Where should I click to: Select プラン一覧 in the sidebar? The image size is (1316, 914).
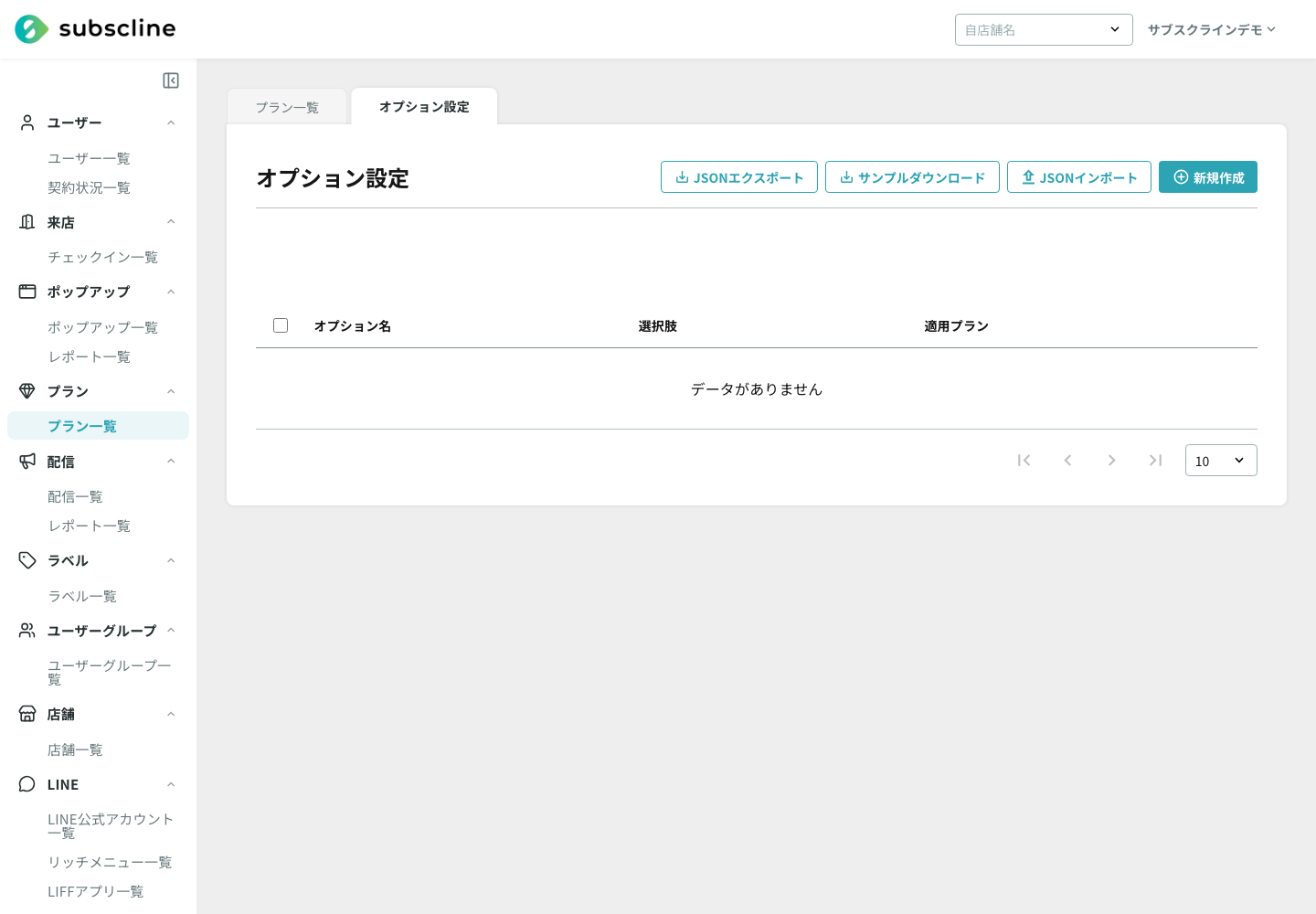98,426
